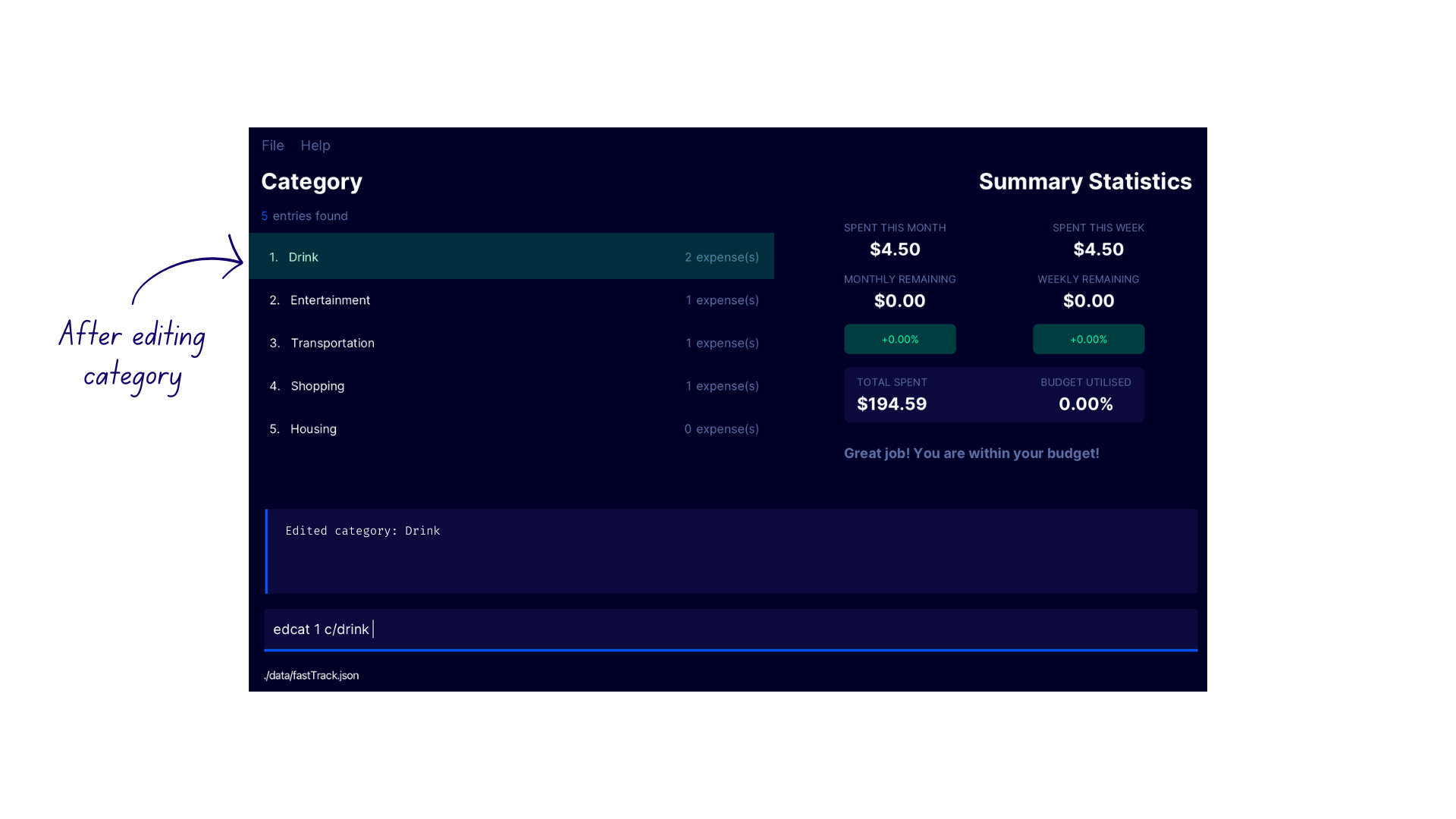Click the Spent This Week $4.50 value
The image size is (1456, 819).
(x=1099, y=249)
